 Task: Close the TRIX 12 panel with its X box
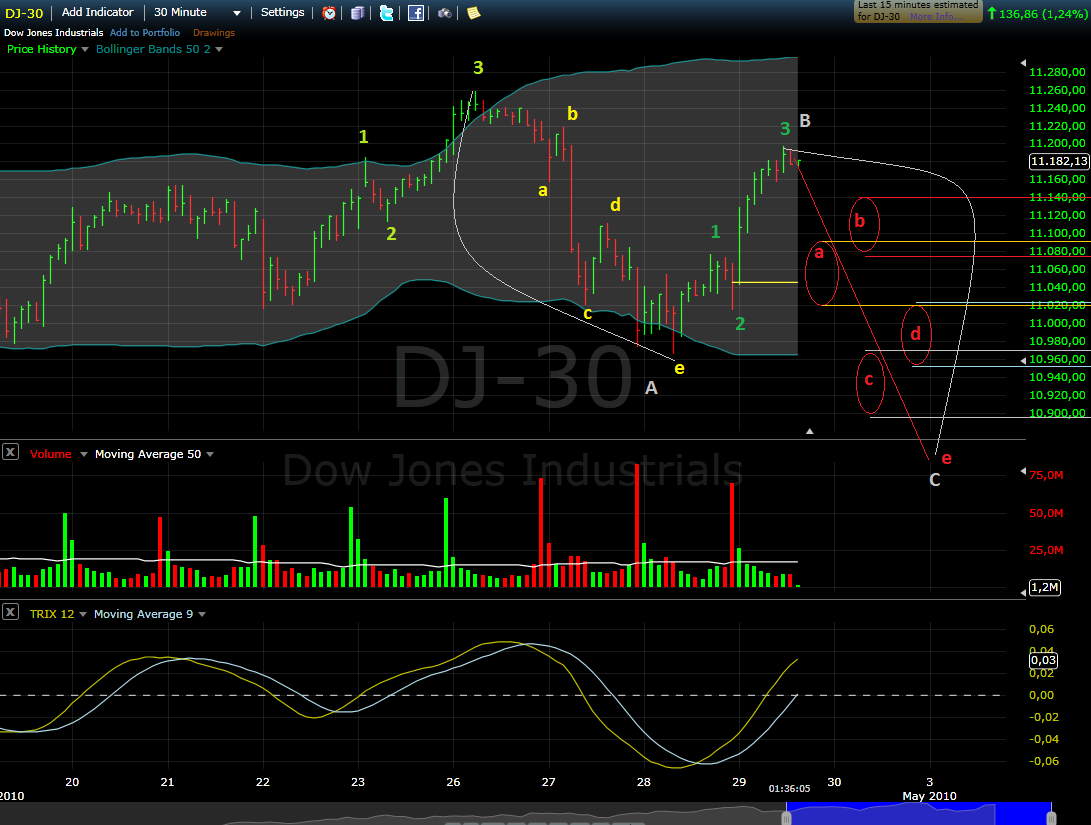[x=10, y=612]
